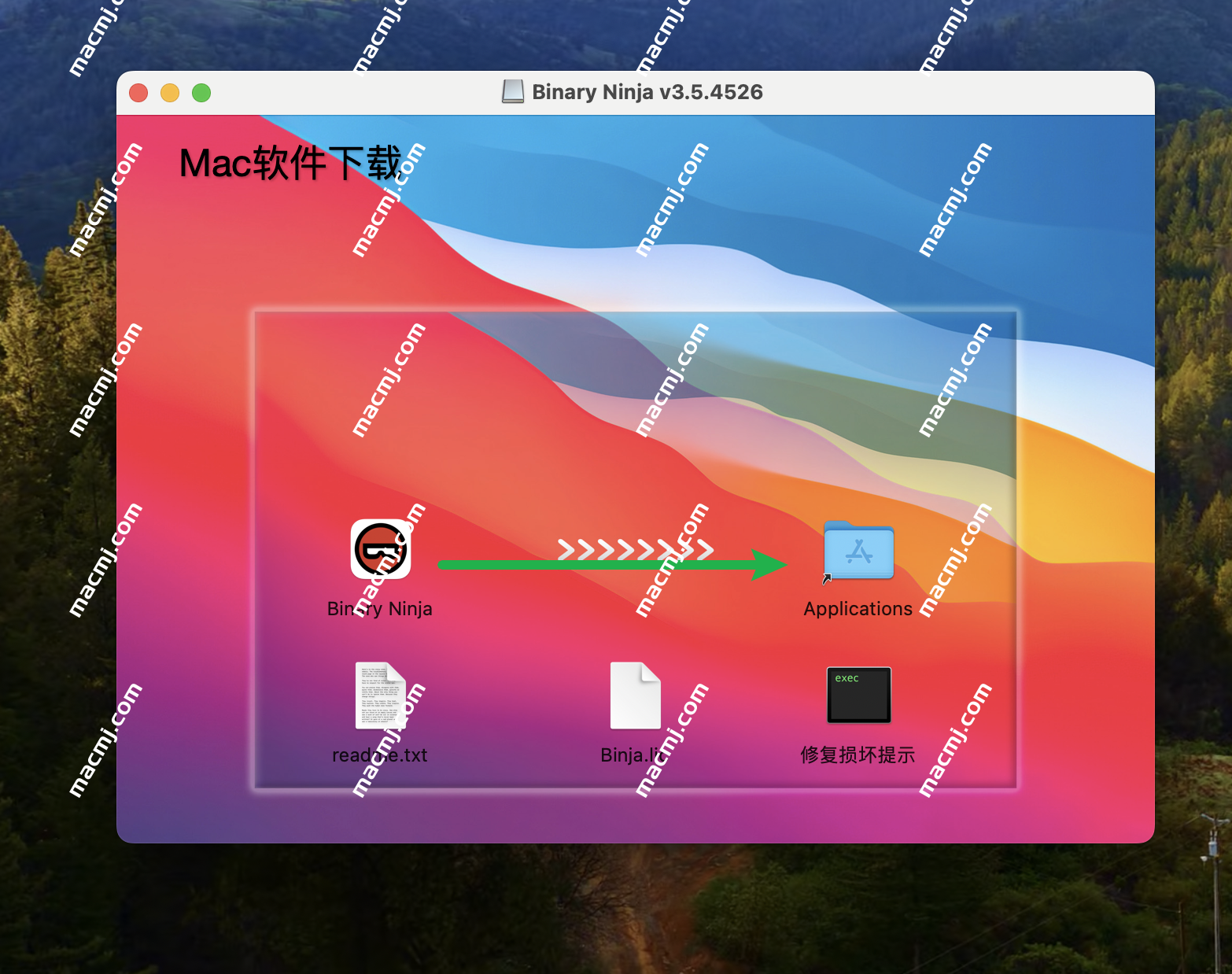Click the readme.txt file name

380,755
